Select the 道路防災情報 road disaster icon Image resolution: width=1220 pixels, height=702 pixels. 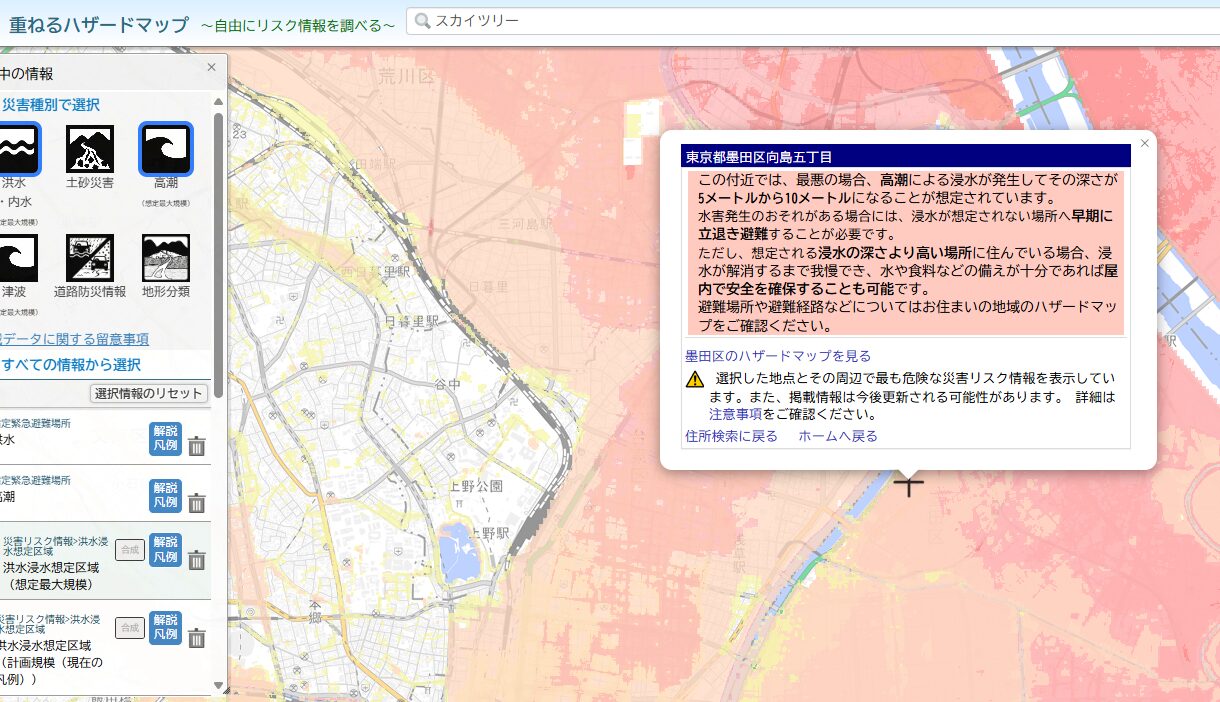point(90,258)
